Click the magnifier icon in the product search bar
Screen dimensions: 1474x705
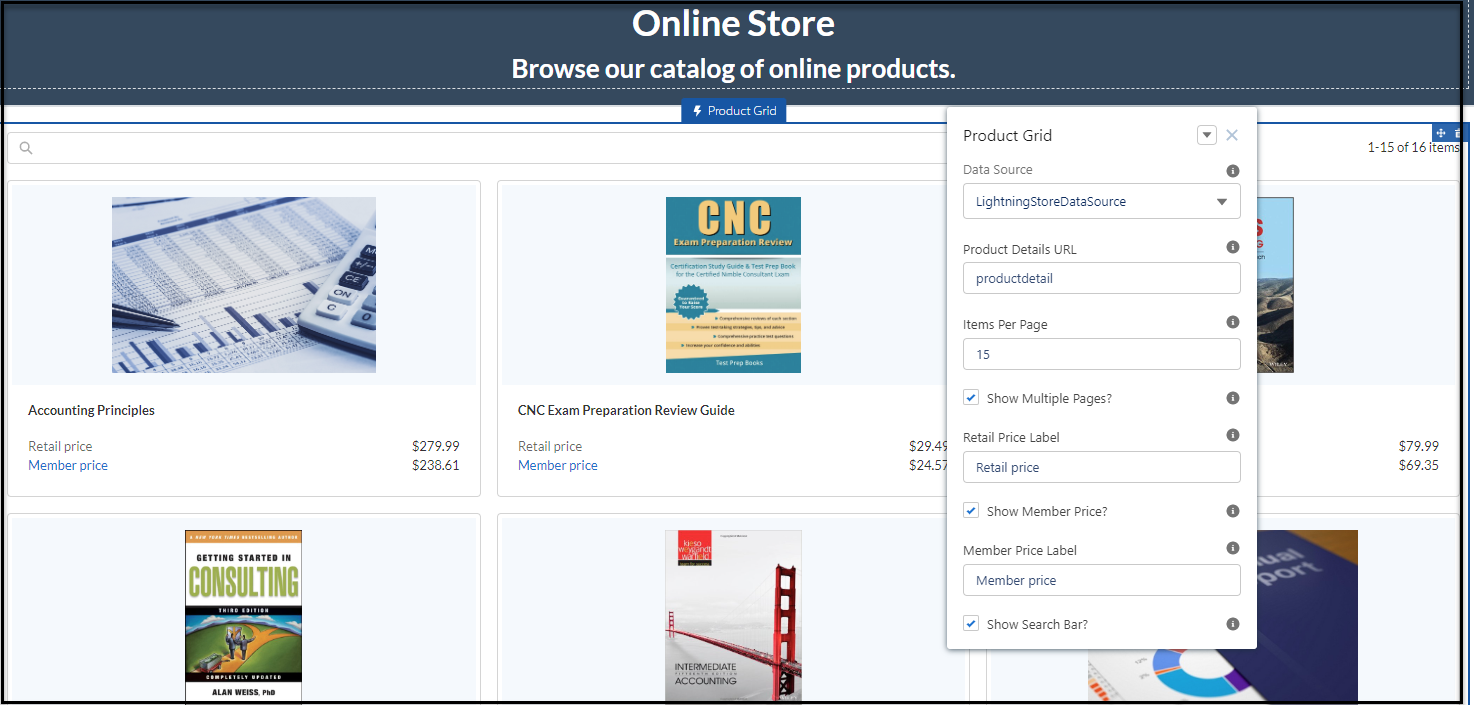pos(26,148)
